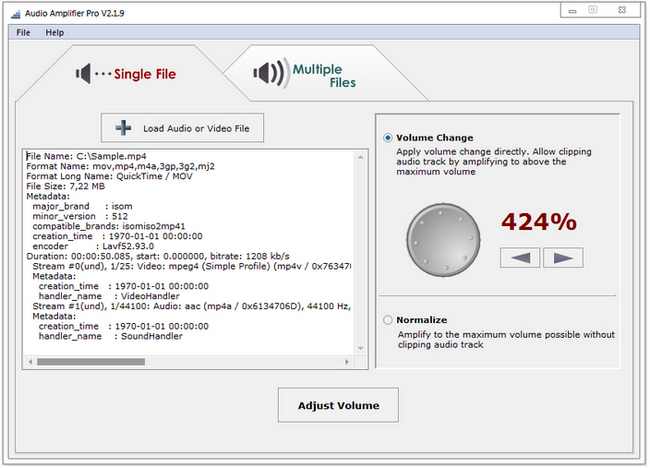Click the plus icon for loading media

(123, 128)
